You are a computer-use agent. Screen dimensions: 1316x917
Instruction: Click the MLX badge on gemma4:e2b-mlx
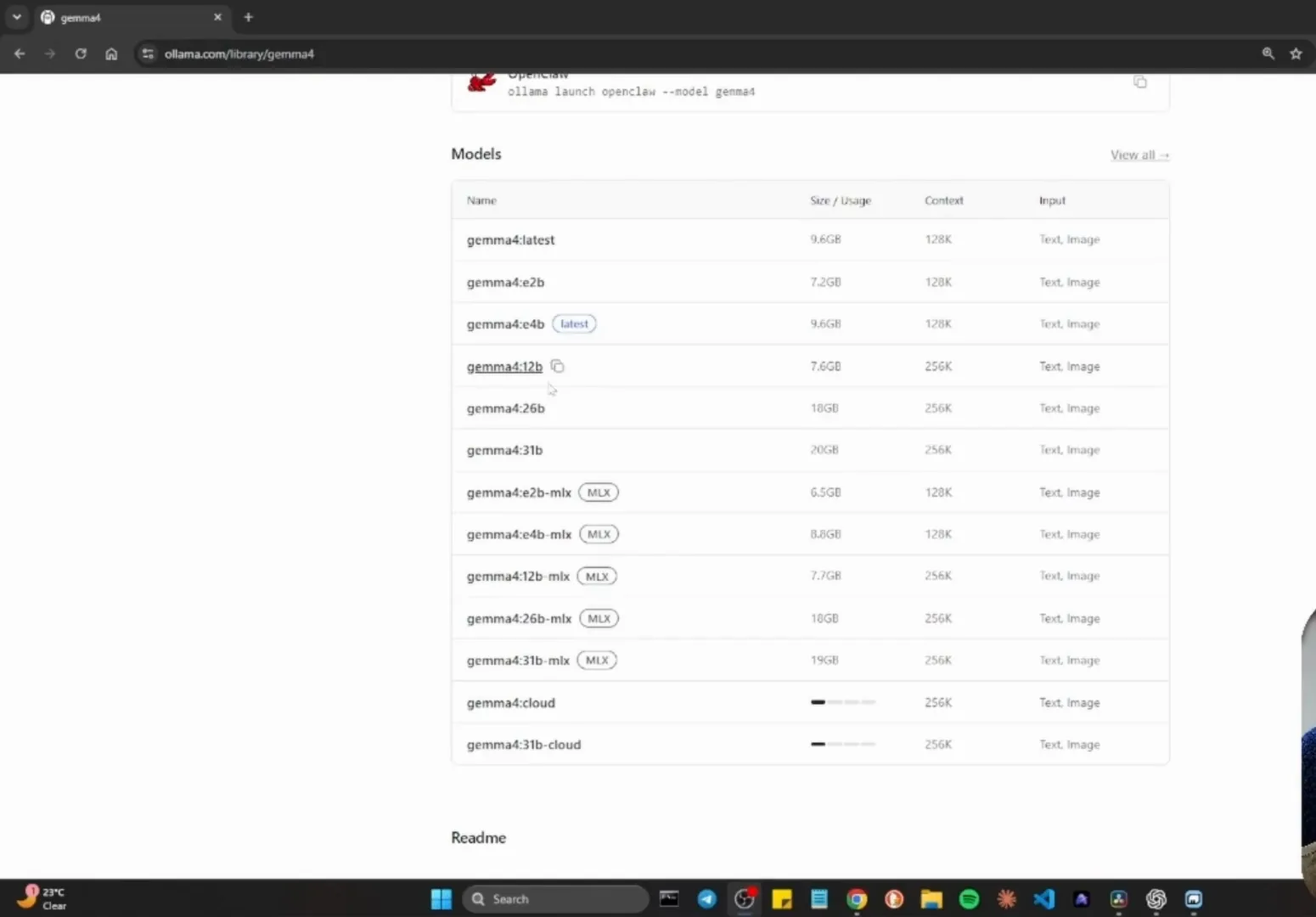pos(599,492)
